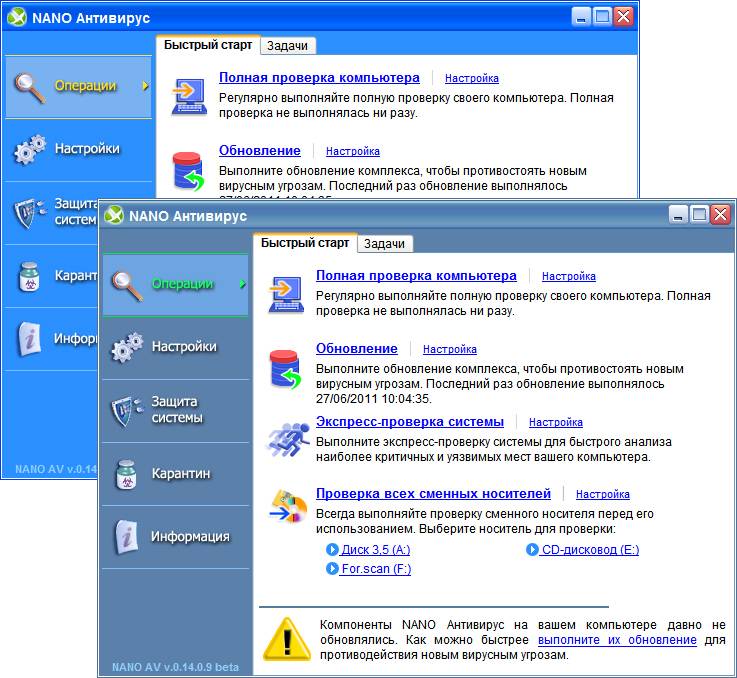Click the NANO logo icon in front window title bar
Screen dimensions: 737x678
[114, 215]
